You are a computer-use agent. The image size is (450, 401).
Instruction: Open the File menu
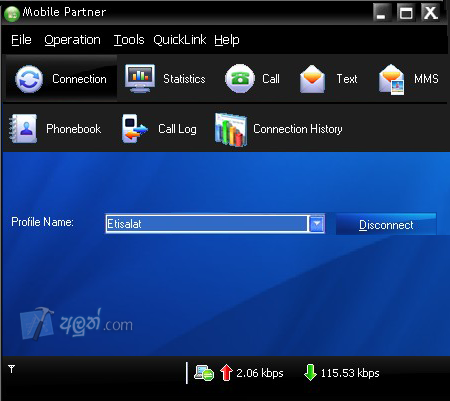point(21,40)
